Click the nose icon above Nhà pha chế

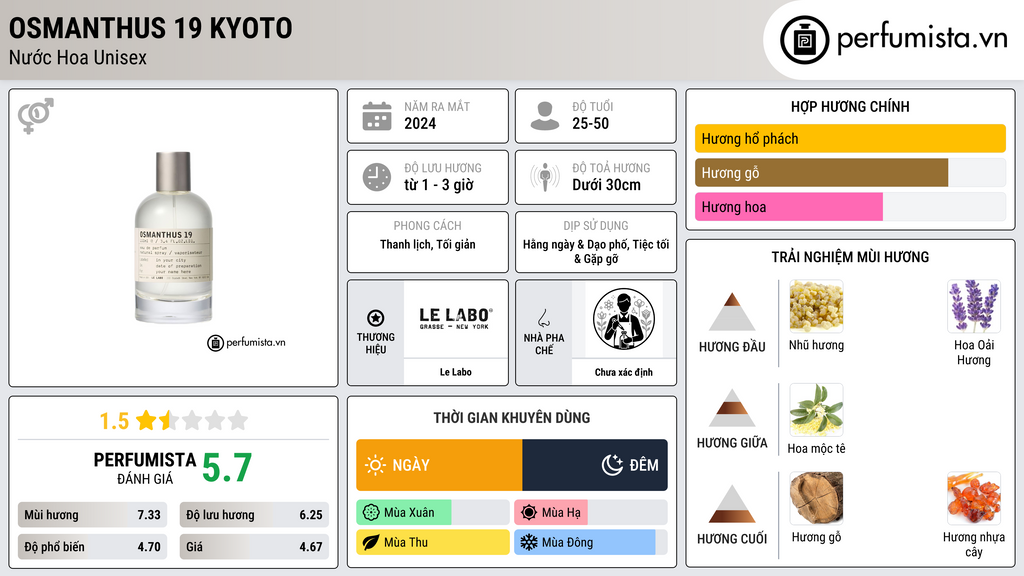point(543,318)
